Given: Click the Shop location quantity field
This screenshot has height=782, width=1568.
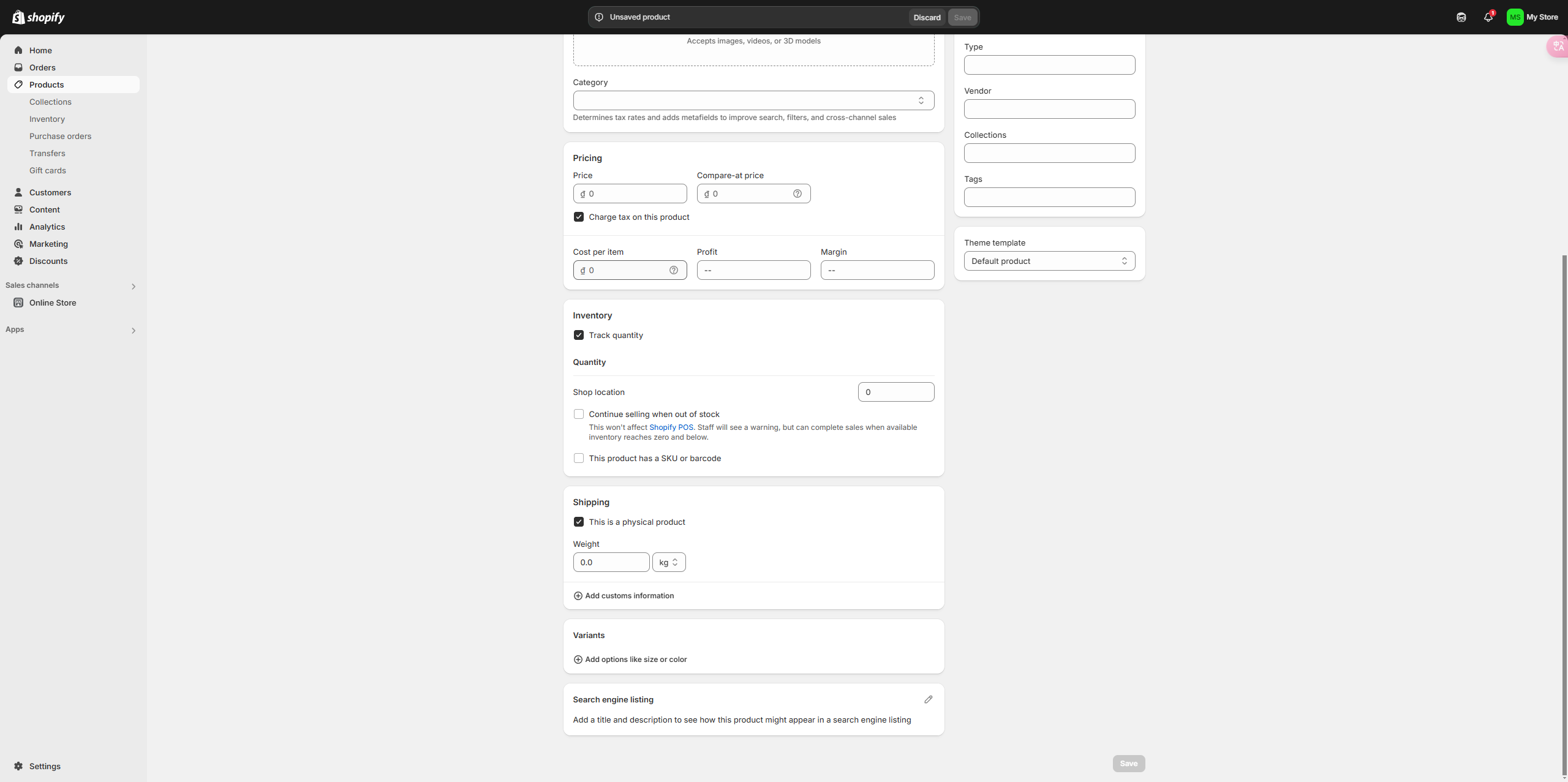Looking at the screenshot, I should click(895, 392).
